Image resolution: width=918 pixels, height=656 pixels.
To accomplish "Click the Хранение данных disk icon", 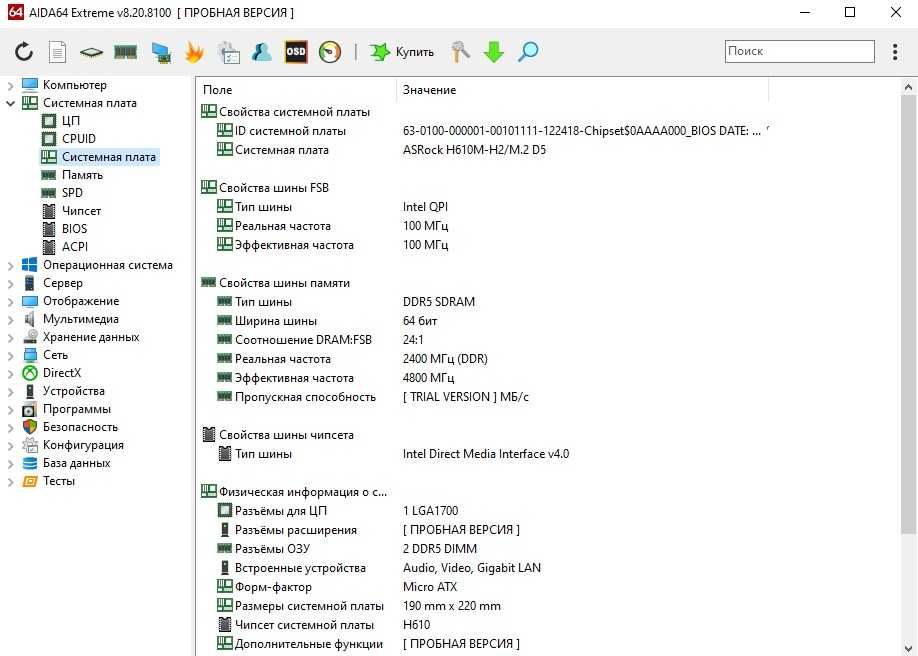I will (29, 337).
